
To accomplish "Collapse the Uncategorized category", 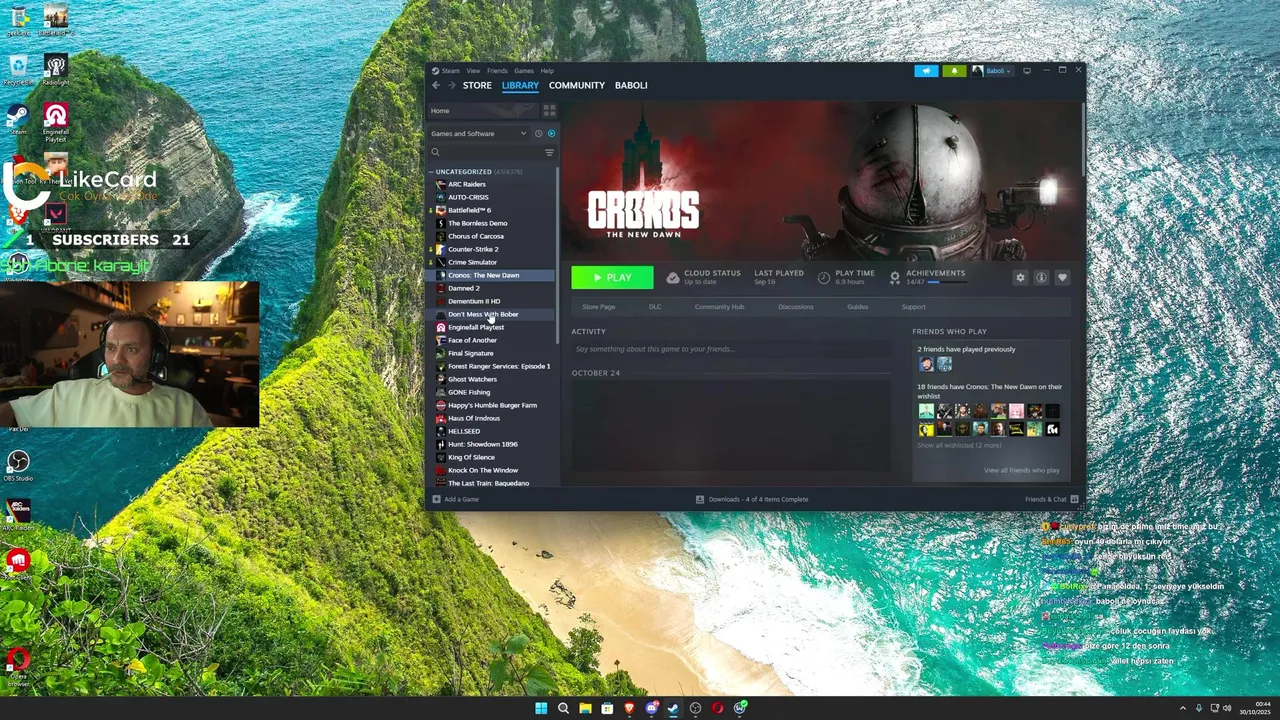I will coord(431,171).
